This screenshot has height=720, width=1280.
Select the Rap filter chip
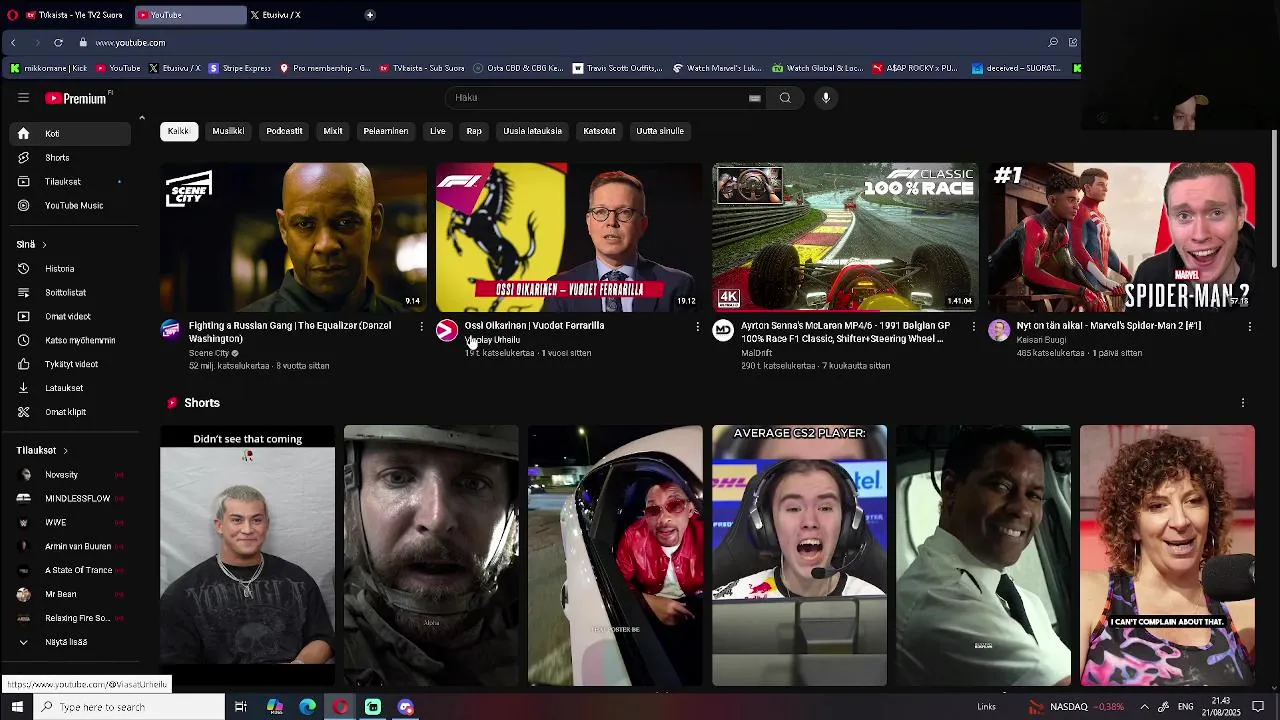tap(474, 131)
